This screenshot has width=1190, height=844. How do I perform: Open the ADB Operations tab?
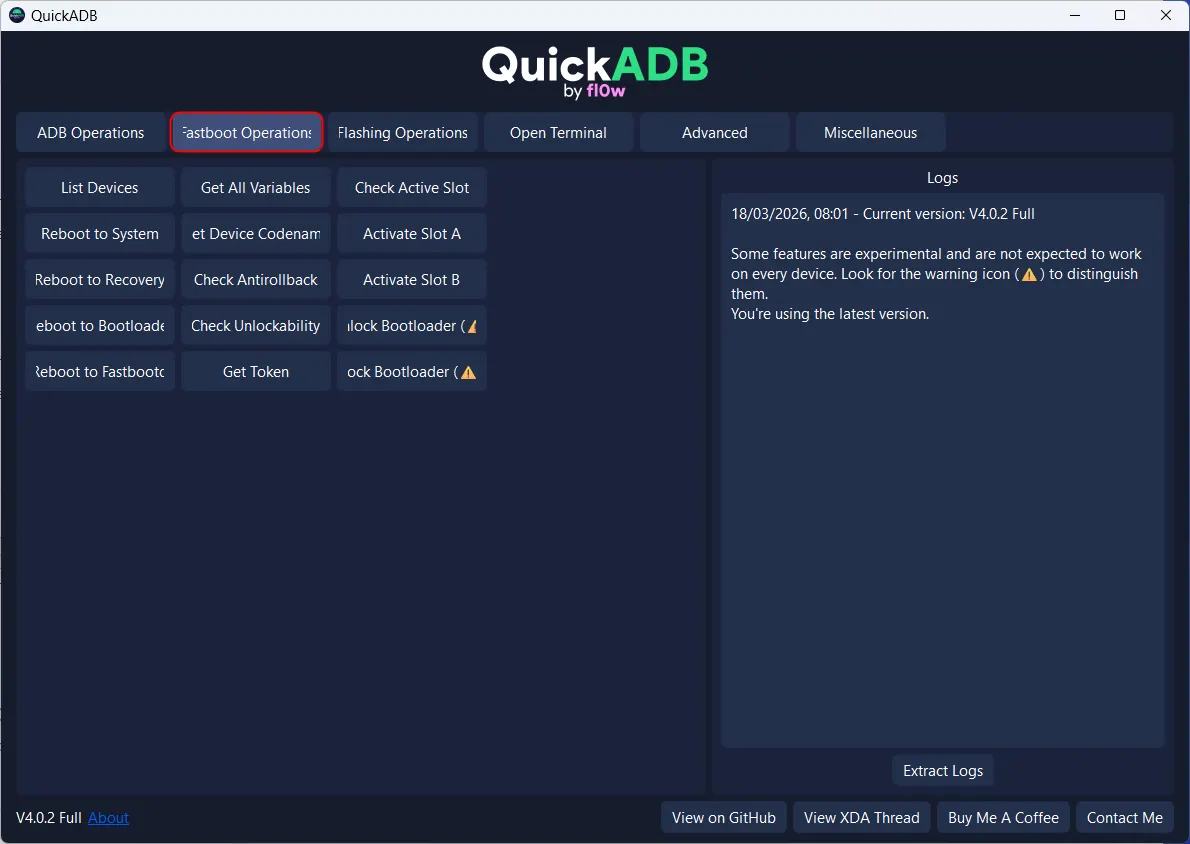click(91, 133)
